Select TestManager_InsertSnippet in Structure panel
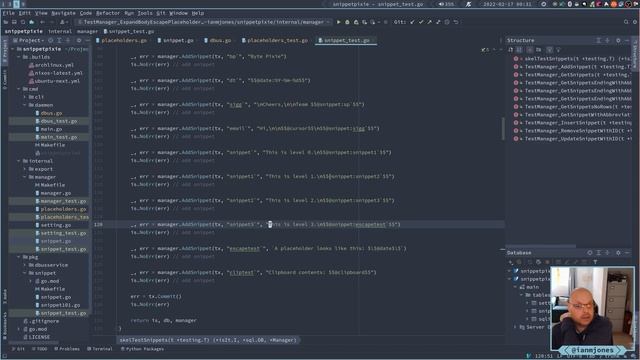The width and height of the screenshot is (640, 360). [x=573, y=123]
